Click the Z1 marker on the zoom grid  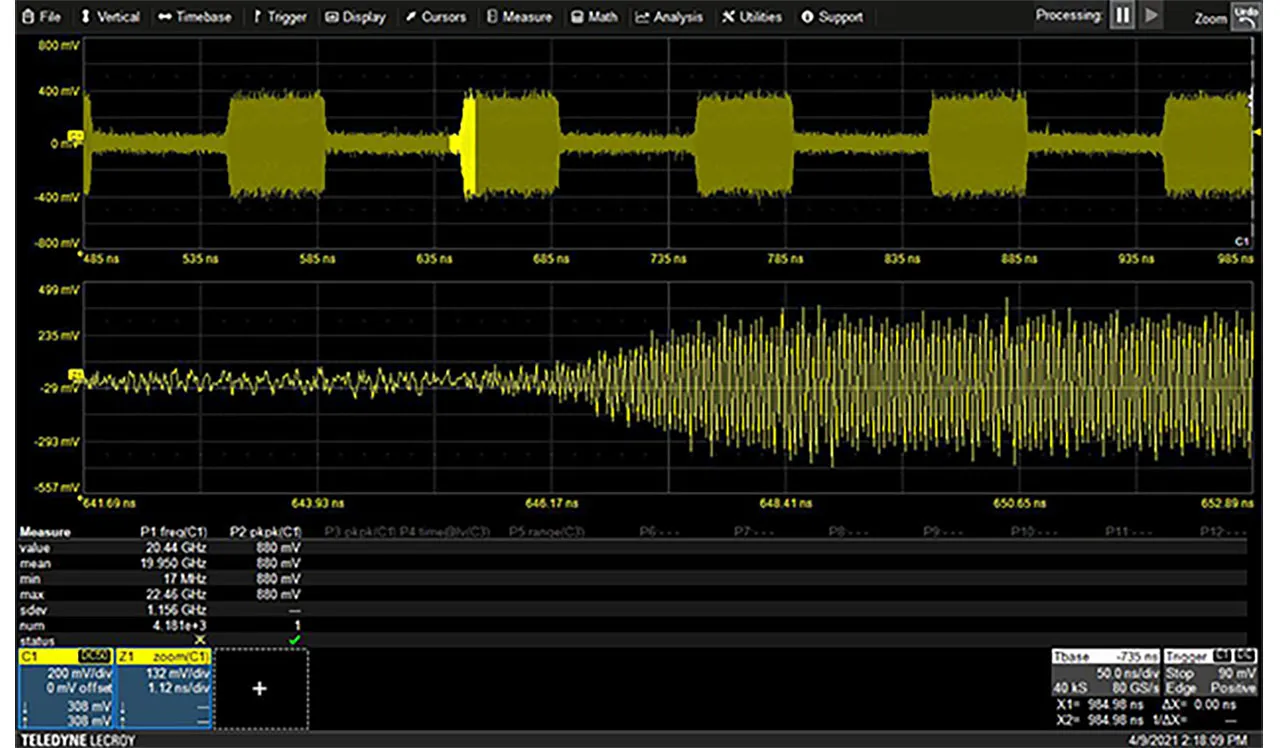click(x=74, y=374)
